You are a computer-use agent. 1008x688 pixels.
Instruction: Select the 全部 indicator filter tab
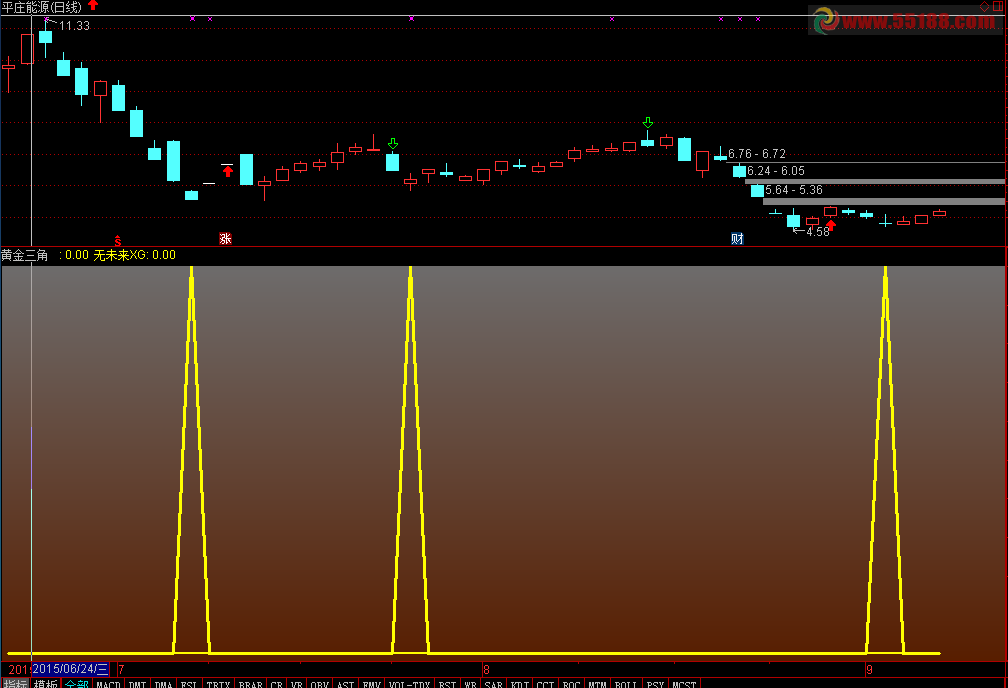[x=76, y=683]
